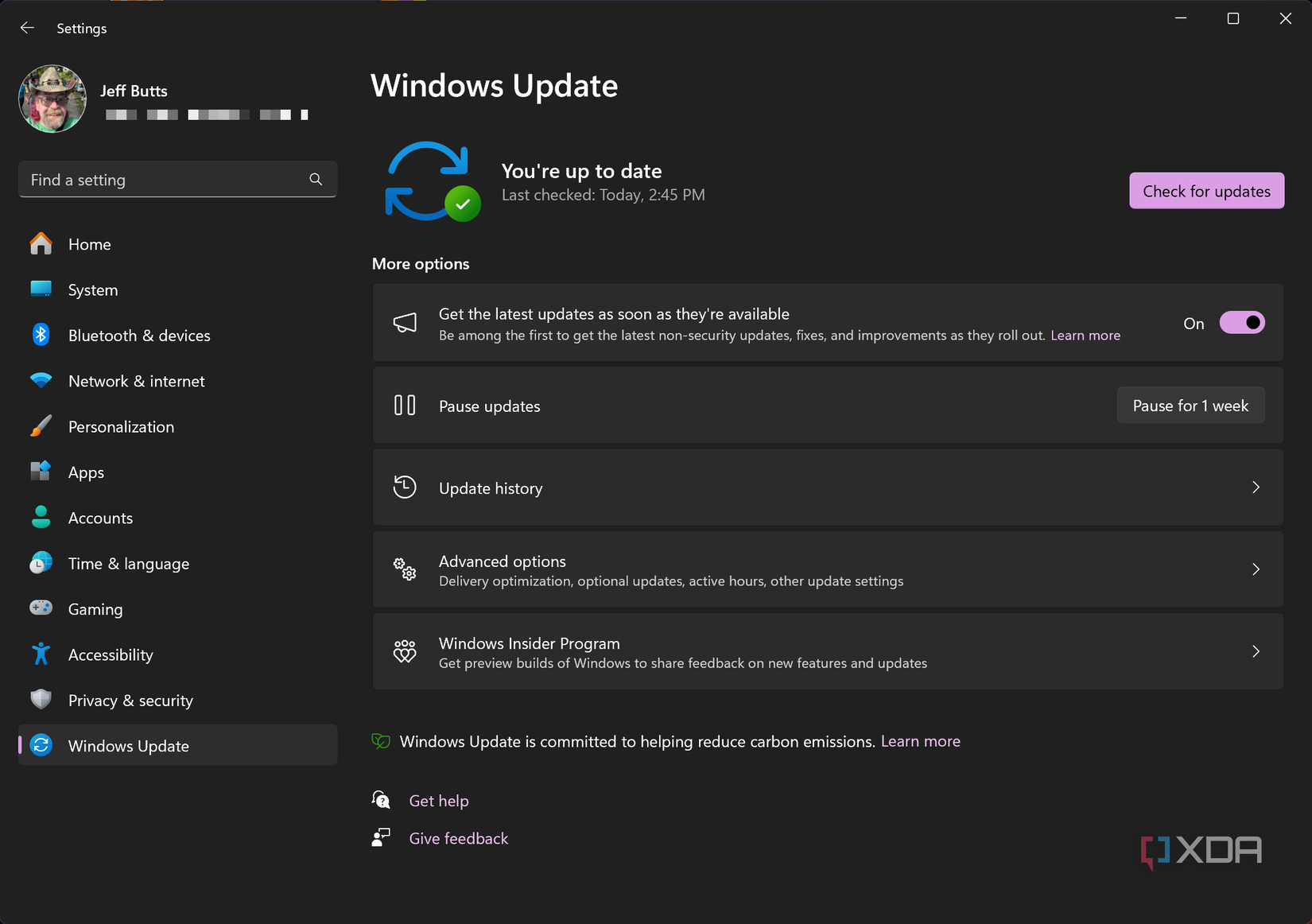
Task: Click the Accessibility figure icon
Action: pyautogui.click(x=41, y=654)
